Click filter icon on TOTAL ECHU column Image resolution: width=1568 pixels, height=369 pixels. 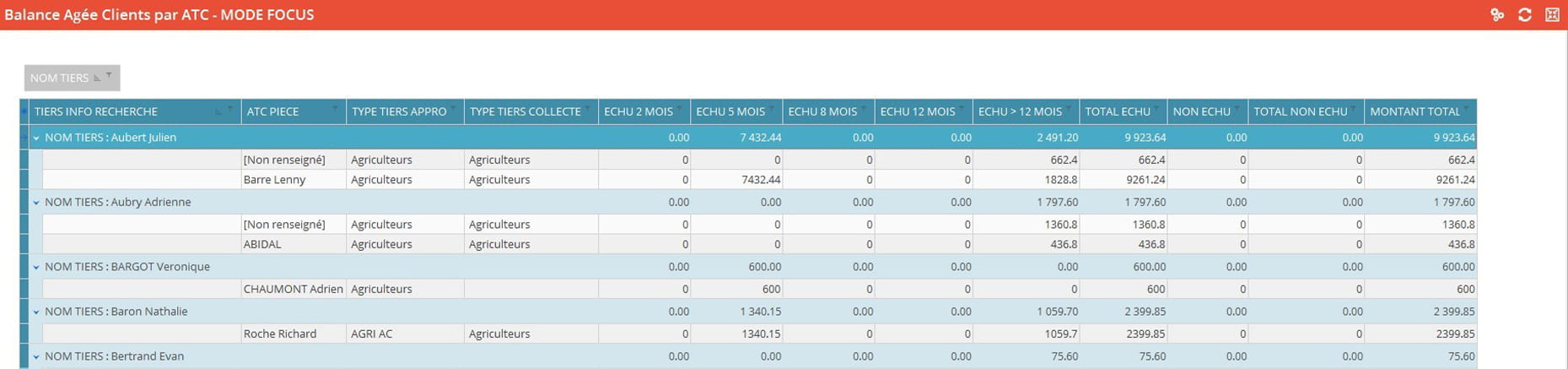pos(1157,109)
